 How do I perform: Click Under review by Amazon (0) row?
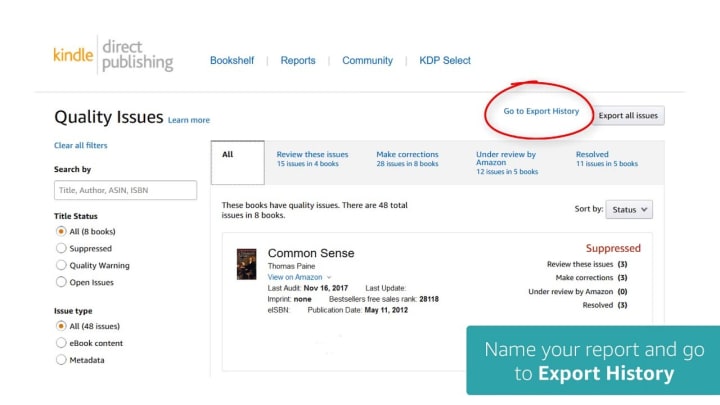pyautogui.click(x=578, y=291)
